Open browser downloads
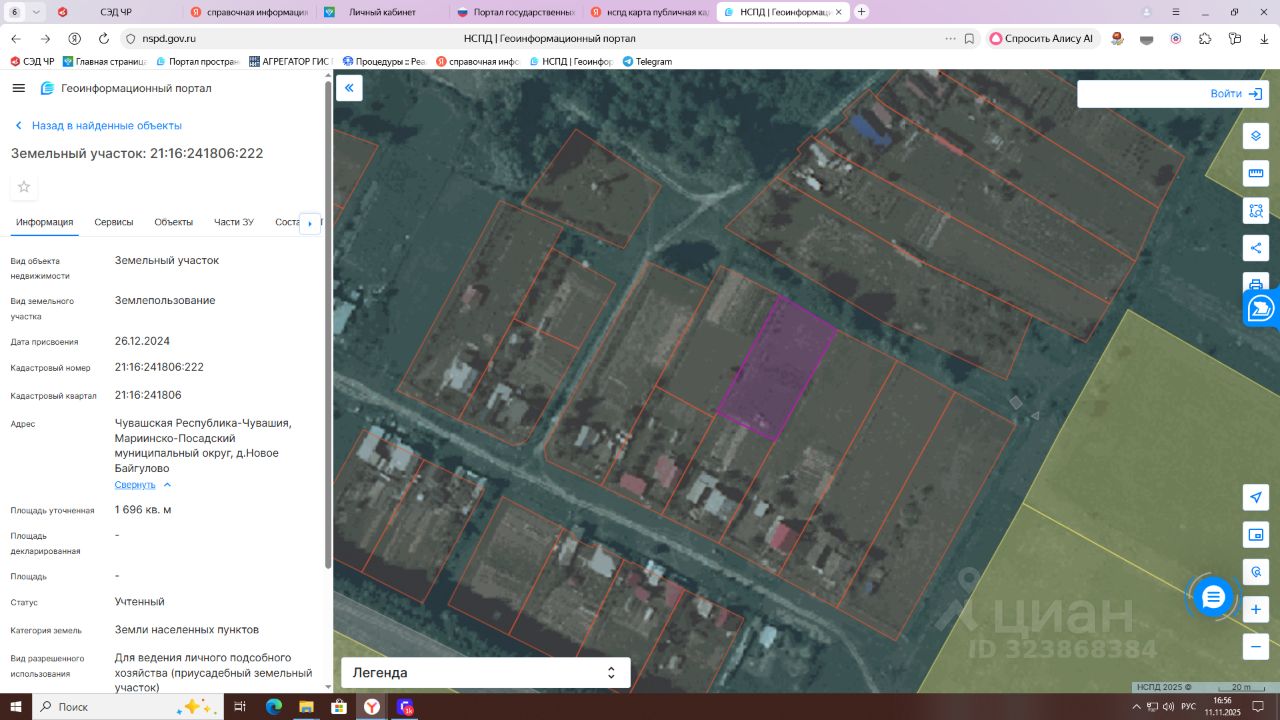 coord(1264,39)
